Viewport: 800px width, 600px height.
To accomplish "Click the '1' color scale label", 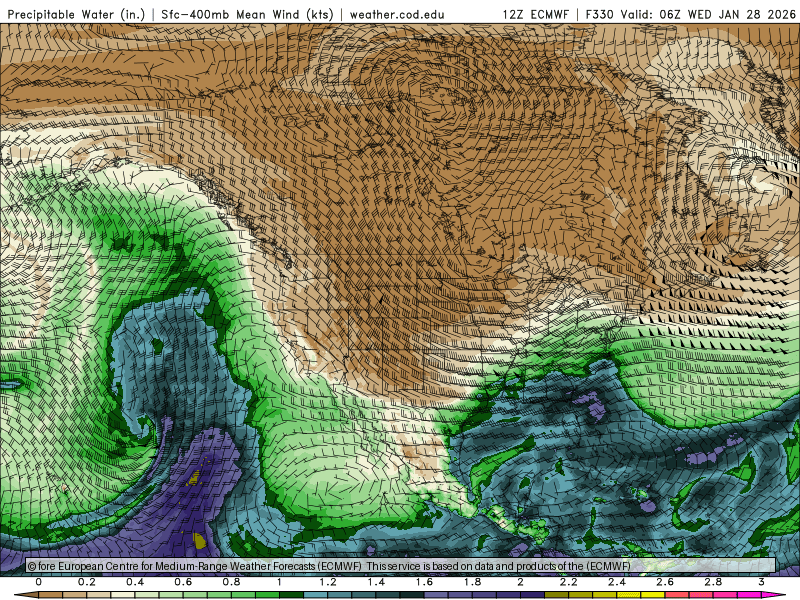I will pyautogui.click(x=280, y=582).
